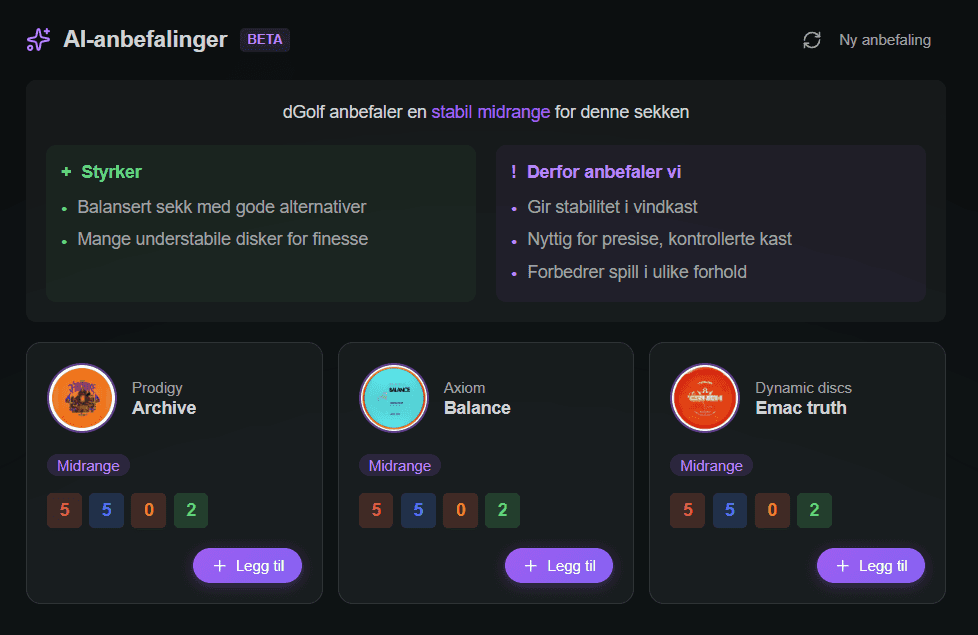Click the orange turn 0 swatch on Archive
This screenshot has width=978, height=635.
click(148, 510)
